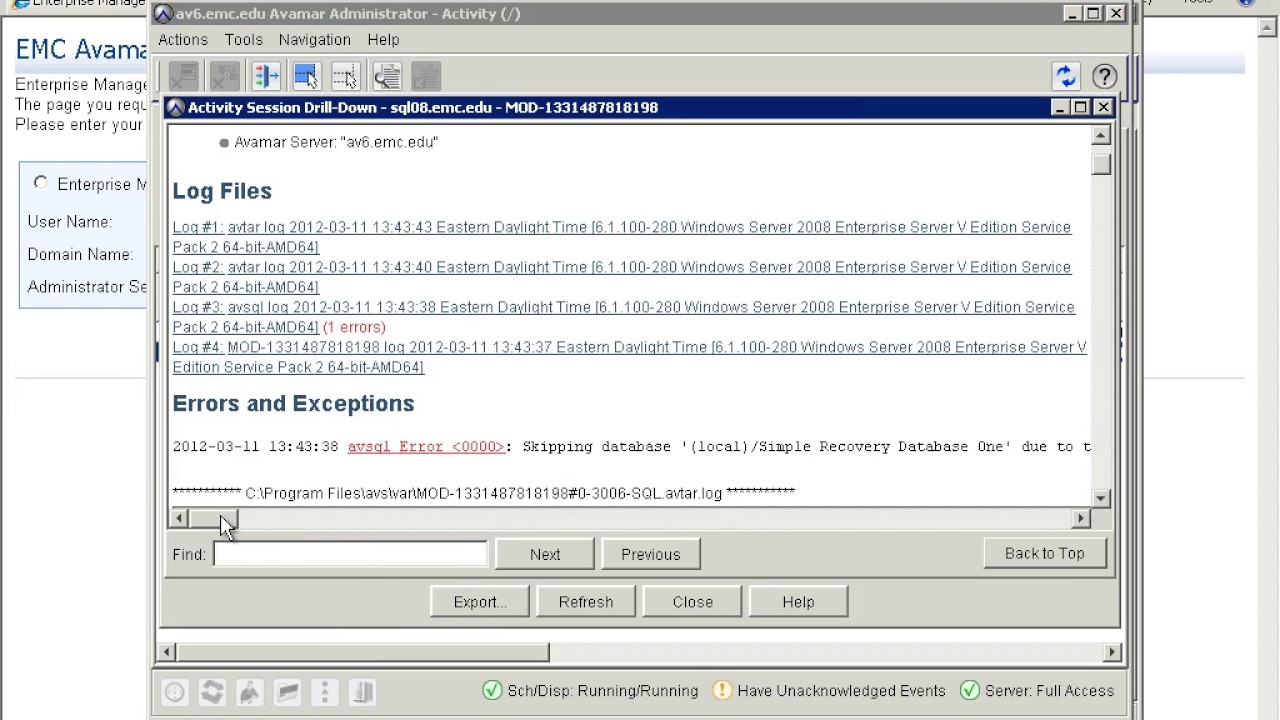Click outer horizontal scrollbar left arrow
The width and height of the screenshot is (1280, 720).
(167, 652)
